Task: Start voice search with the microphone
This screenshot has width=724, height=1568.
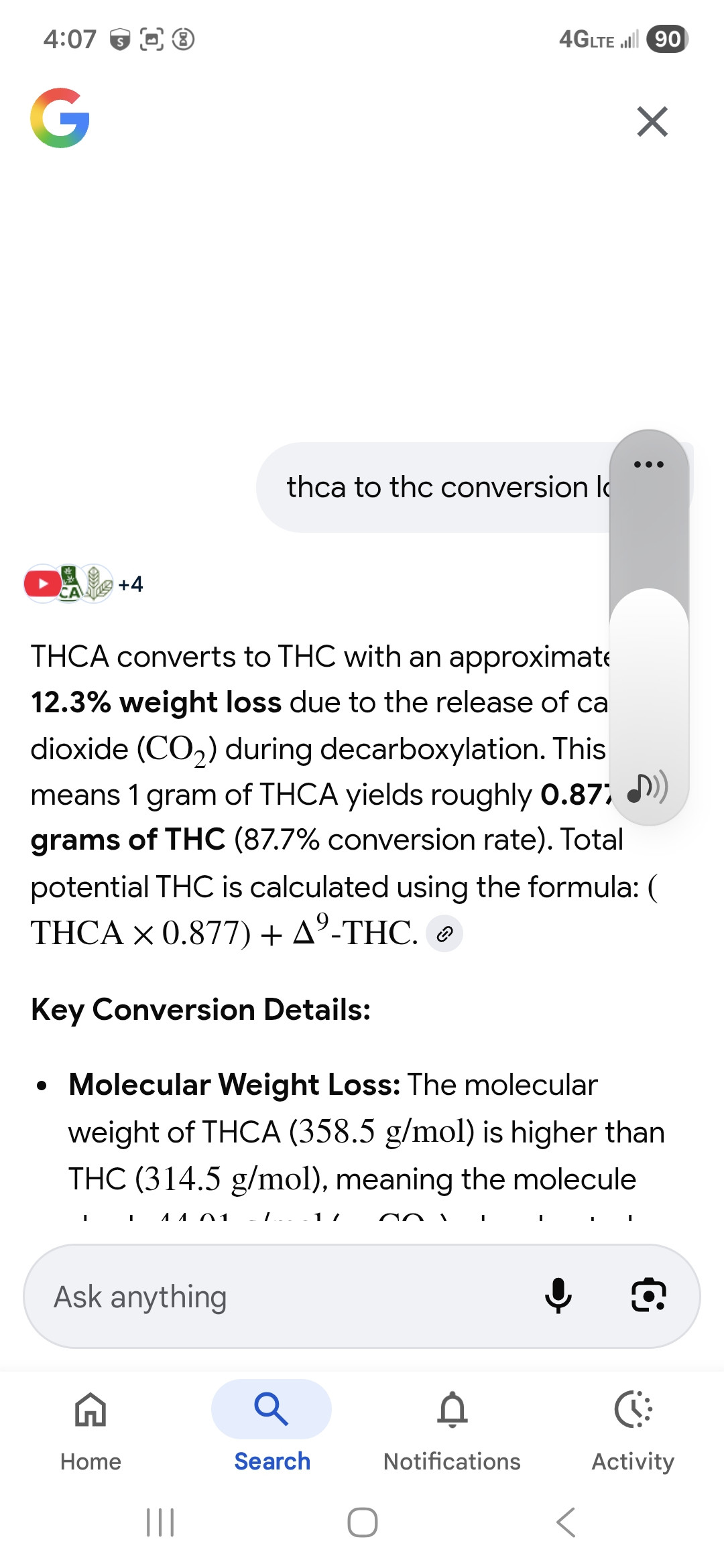Action: point(558,1295)
